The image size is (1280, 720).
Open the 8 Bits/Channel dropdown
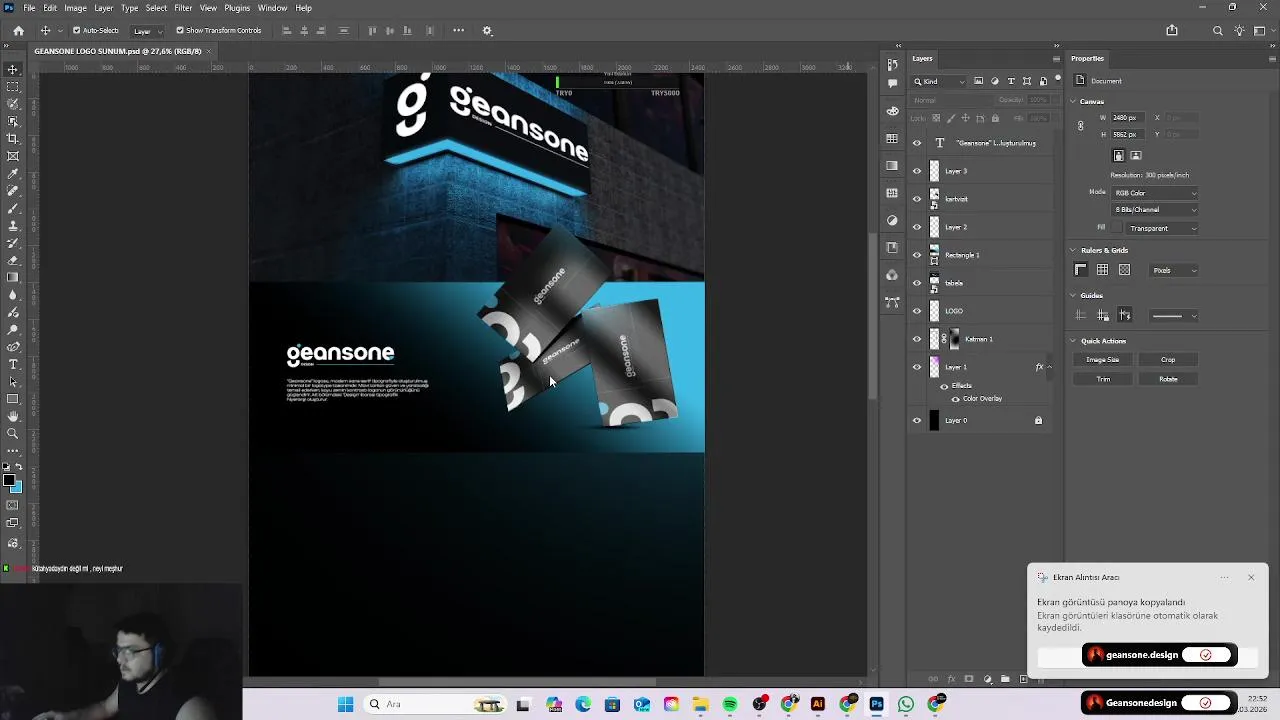[x=1154, y=210]
